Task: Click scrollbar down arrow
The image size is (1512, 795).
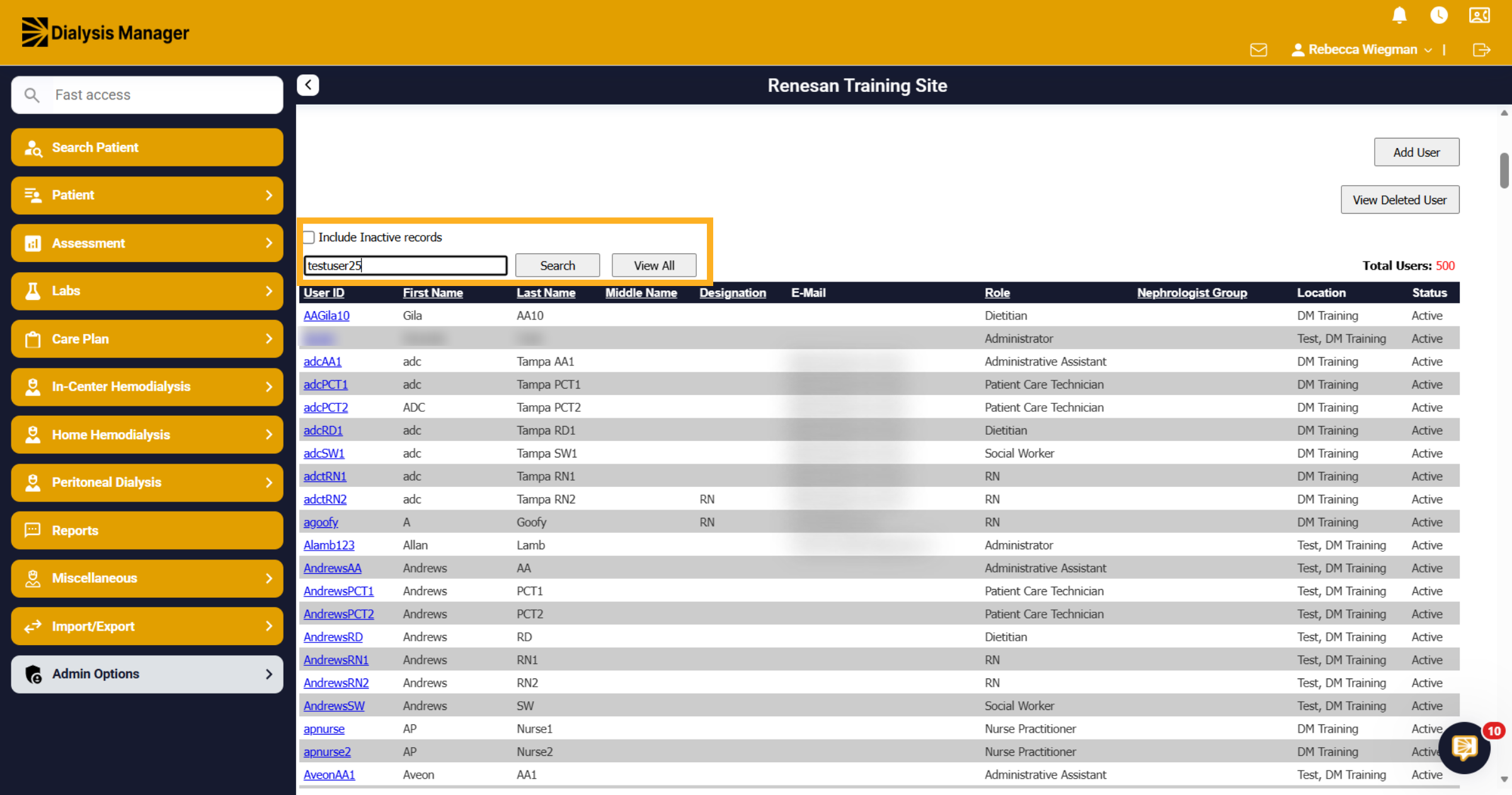Action: click(1504, 779)
